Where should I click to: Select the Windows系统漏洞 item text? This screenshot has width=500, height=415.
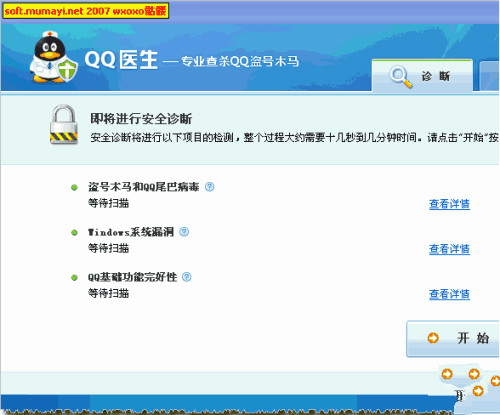coord(131,232)
